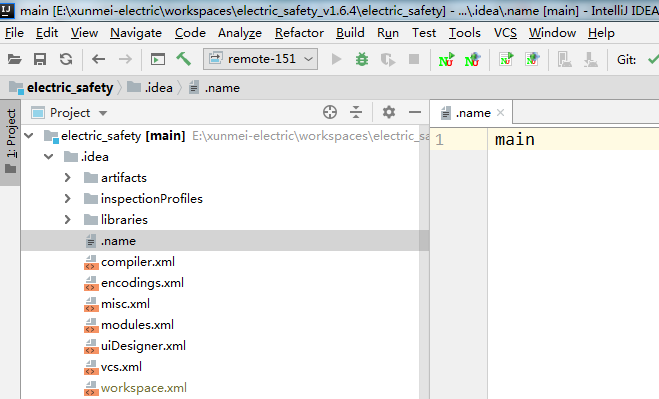The image size is (659, 399).
Task: Click the Synchronize refresh icon
Action: pos(66,59)
